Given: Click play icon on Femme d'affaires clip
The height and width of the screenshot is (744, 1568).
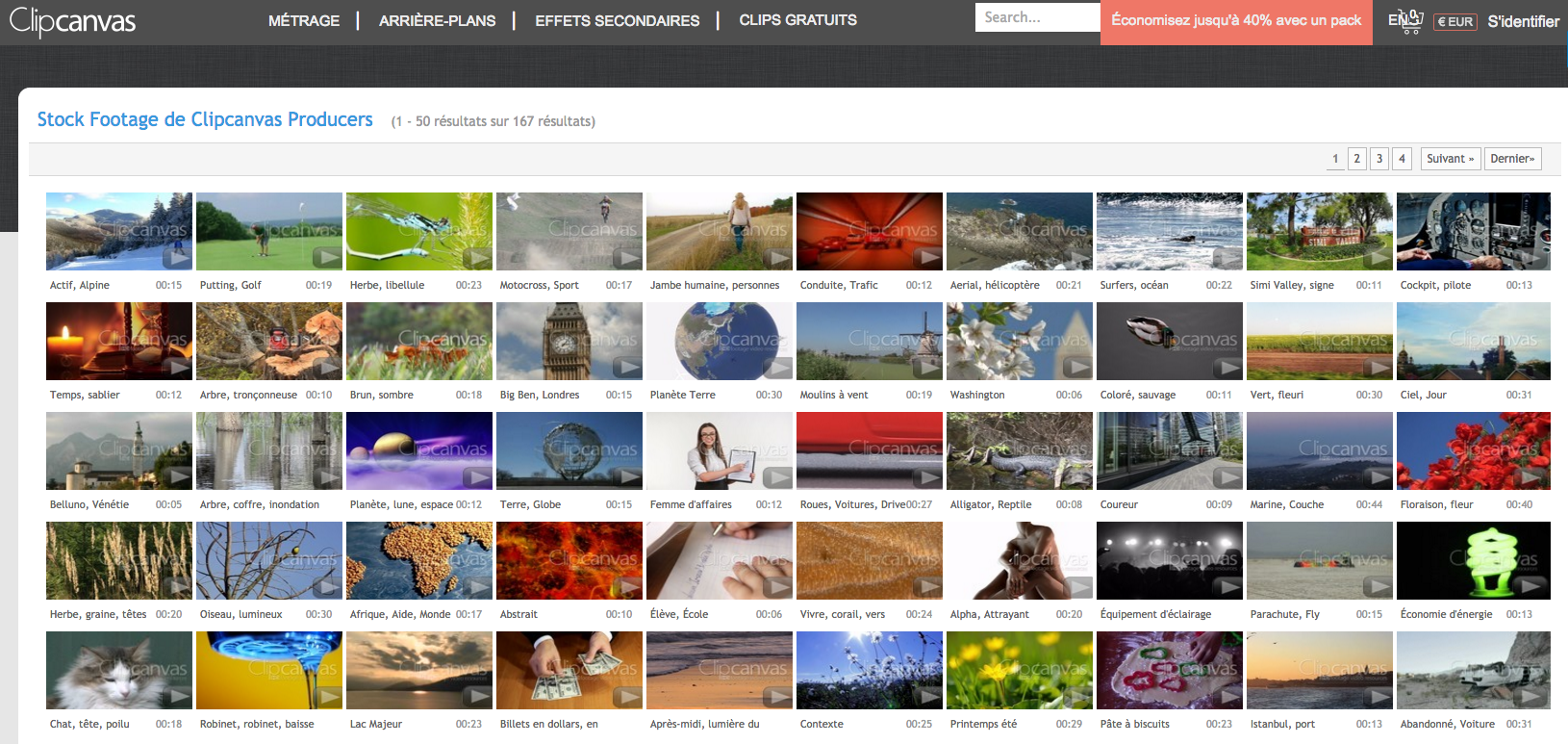Looking at the screenshot, I should coord(777,477).
